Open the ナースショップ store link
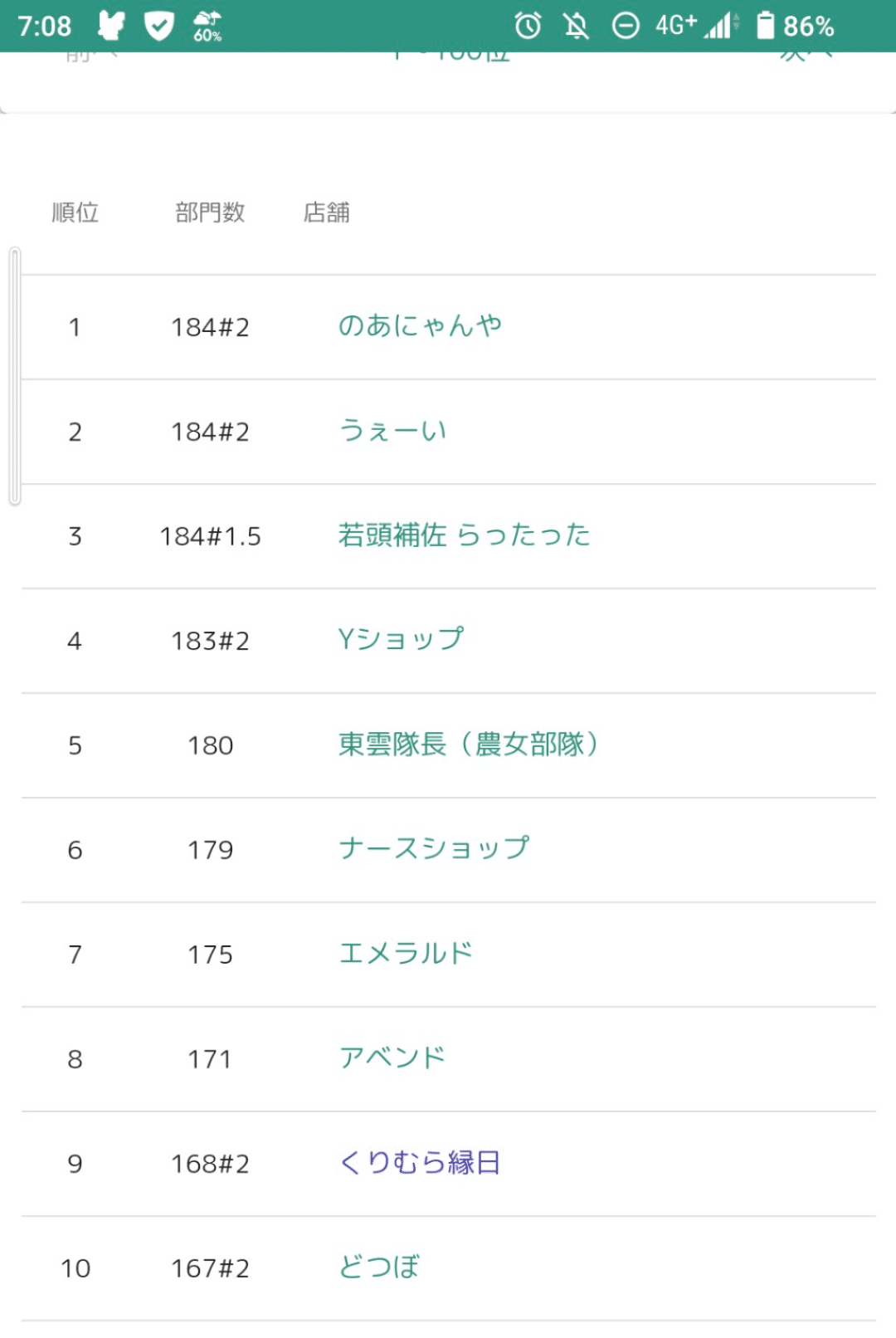Image resolution: width=896 pixels, height=1338 pixels. coord(434,849)
